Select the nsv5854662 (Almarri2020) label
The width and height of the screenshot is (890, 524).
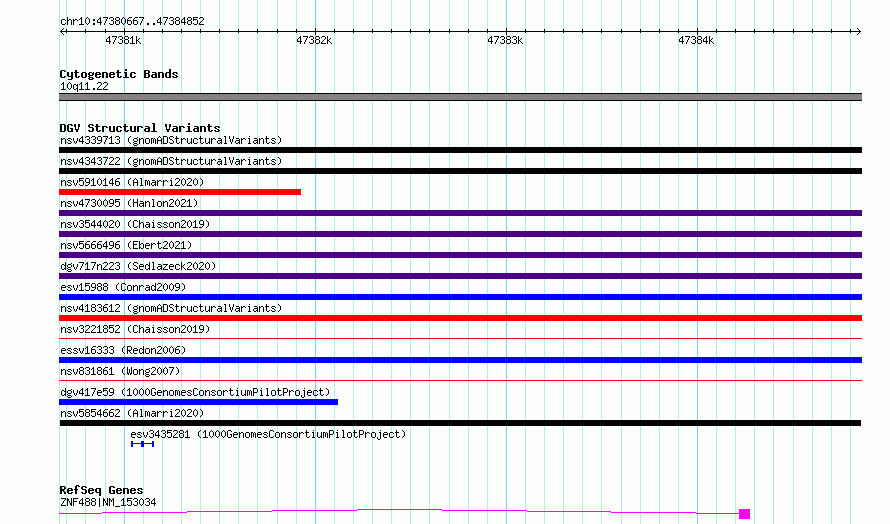pyautogui.click(x=132, y=413)
